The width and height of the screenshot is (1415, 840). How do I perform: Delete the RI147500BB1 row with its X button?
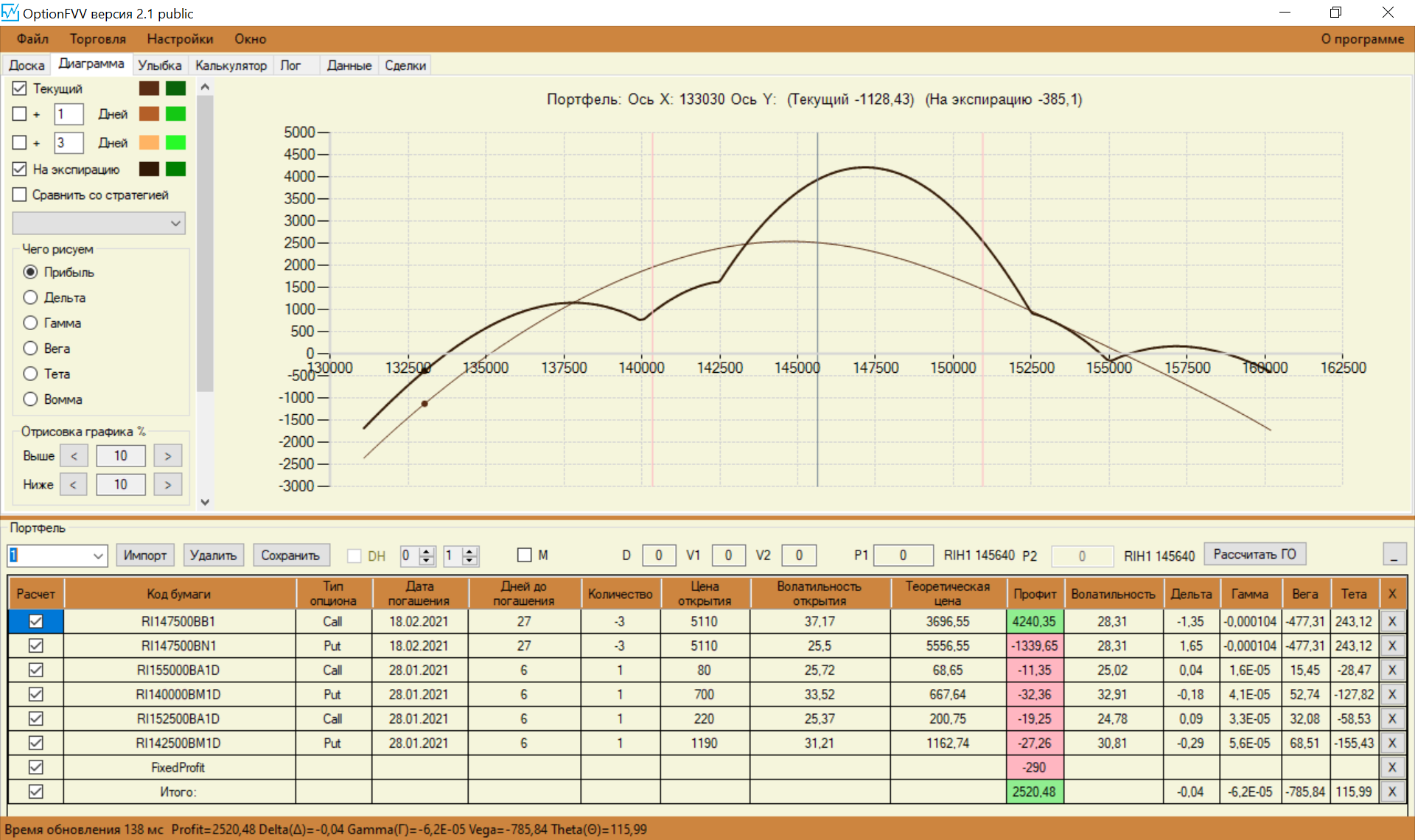[x=1391, y=621]
